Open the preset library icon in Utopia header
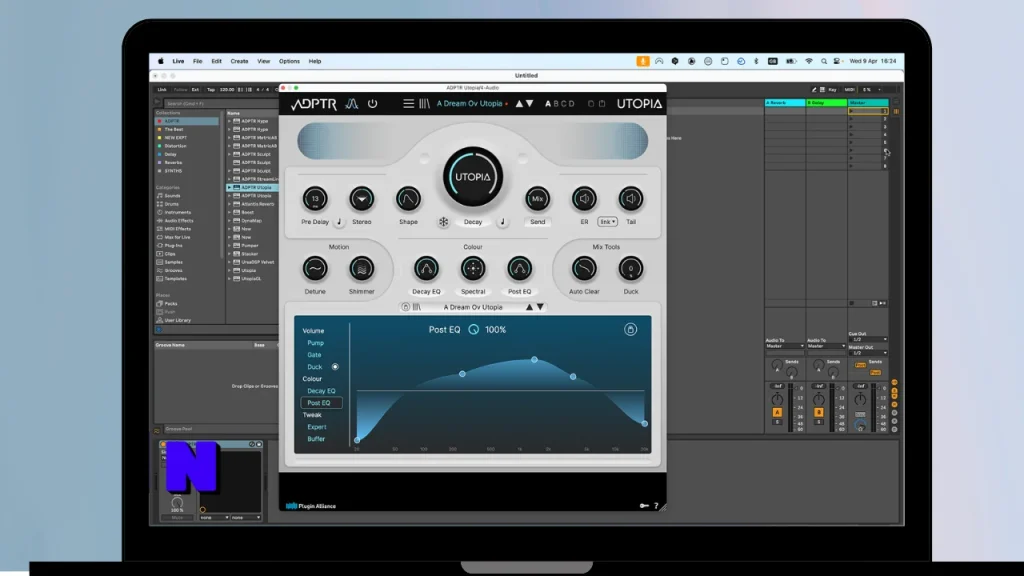The image size is (1024, 576). pyautogui.click(x=424, y=103)
